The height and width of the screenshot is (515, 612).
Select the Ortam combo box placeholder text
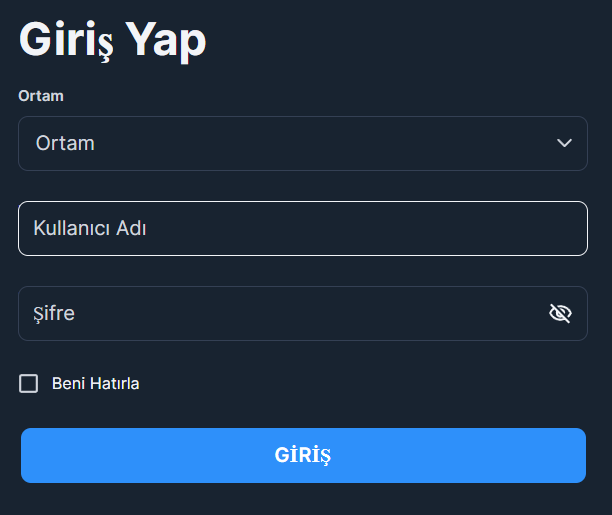[65, 143]
